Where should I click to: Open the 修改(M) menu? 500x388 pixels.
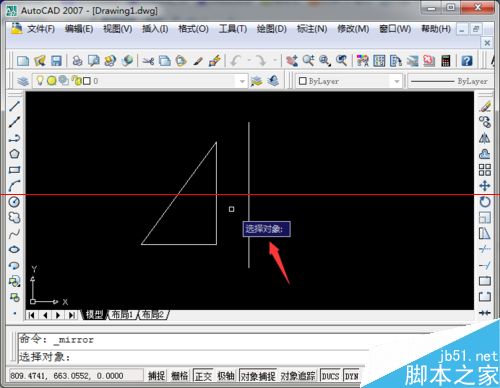(353, 29)
